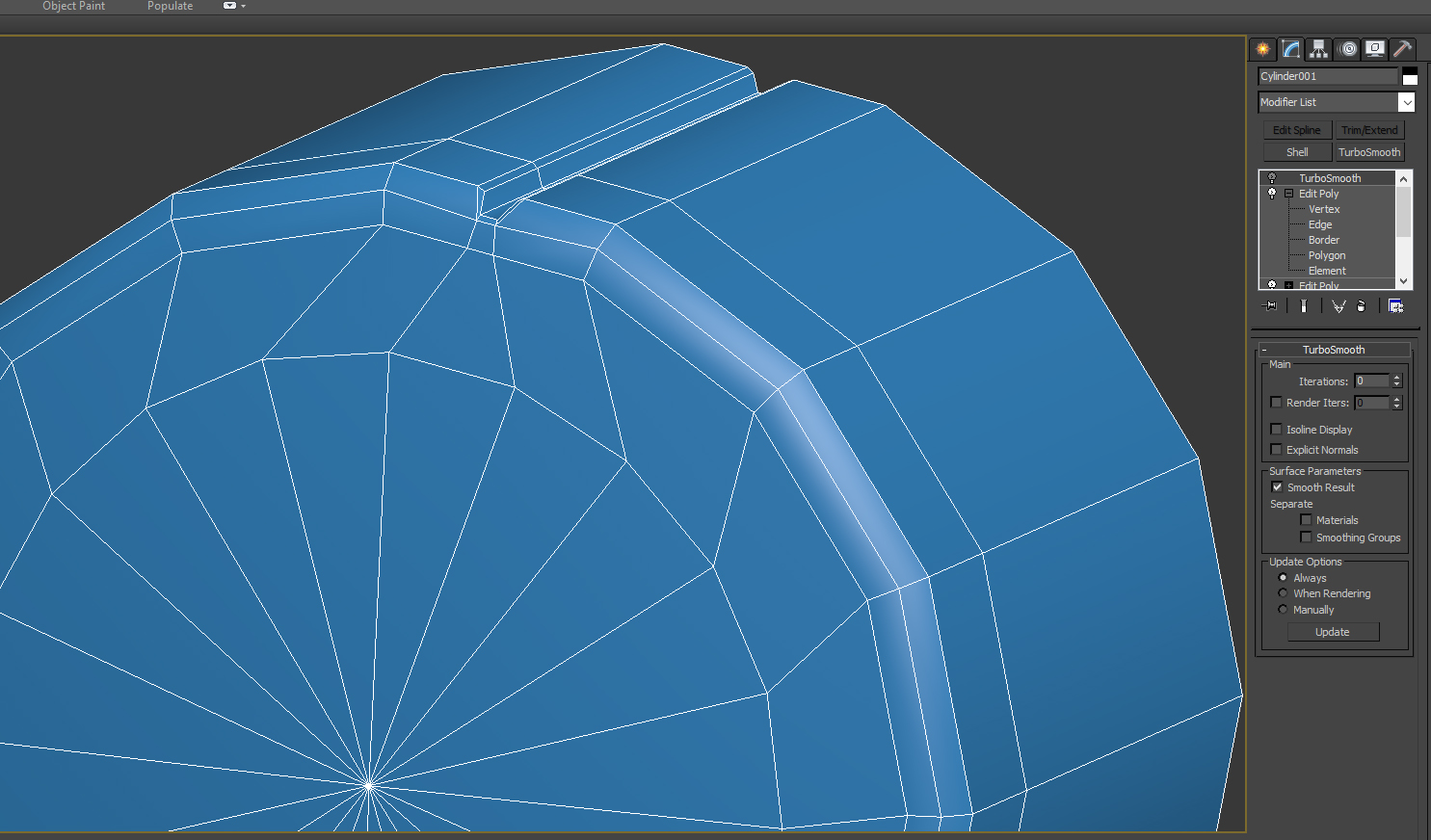
Task: Enable the Render Iters checkbox
Action: click(x=1276, y=403)
